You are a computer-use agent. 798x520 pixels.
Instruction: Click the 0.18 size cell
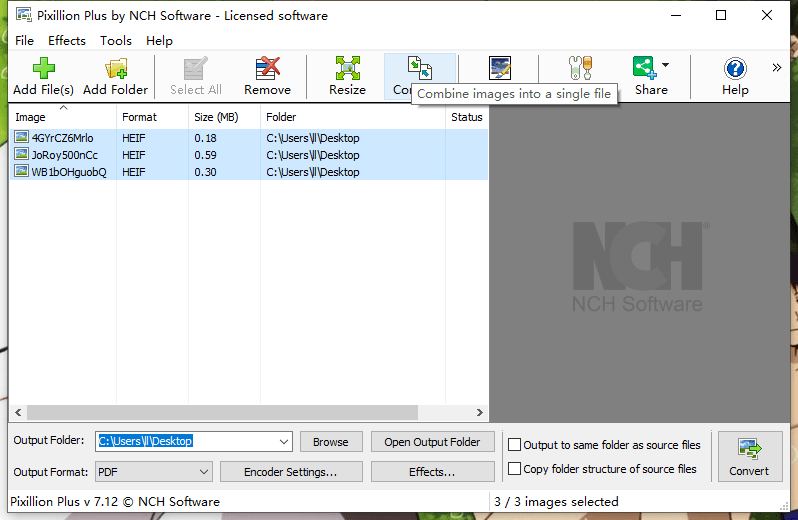click(x=205, y=138)
